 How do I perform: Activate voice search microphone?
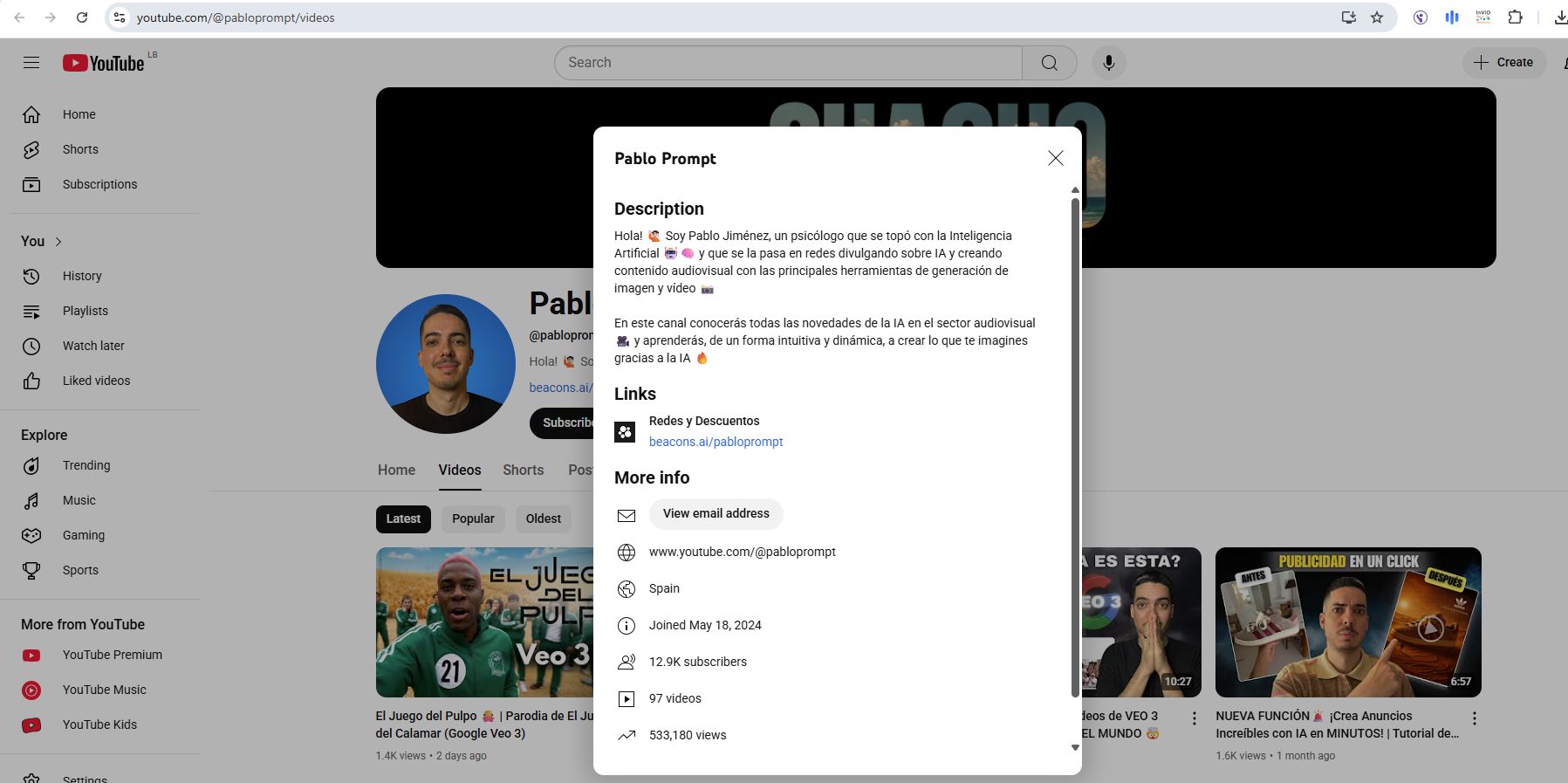[x=1109, y=63]
